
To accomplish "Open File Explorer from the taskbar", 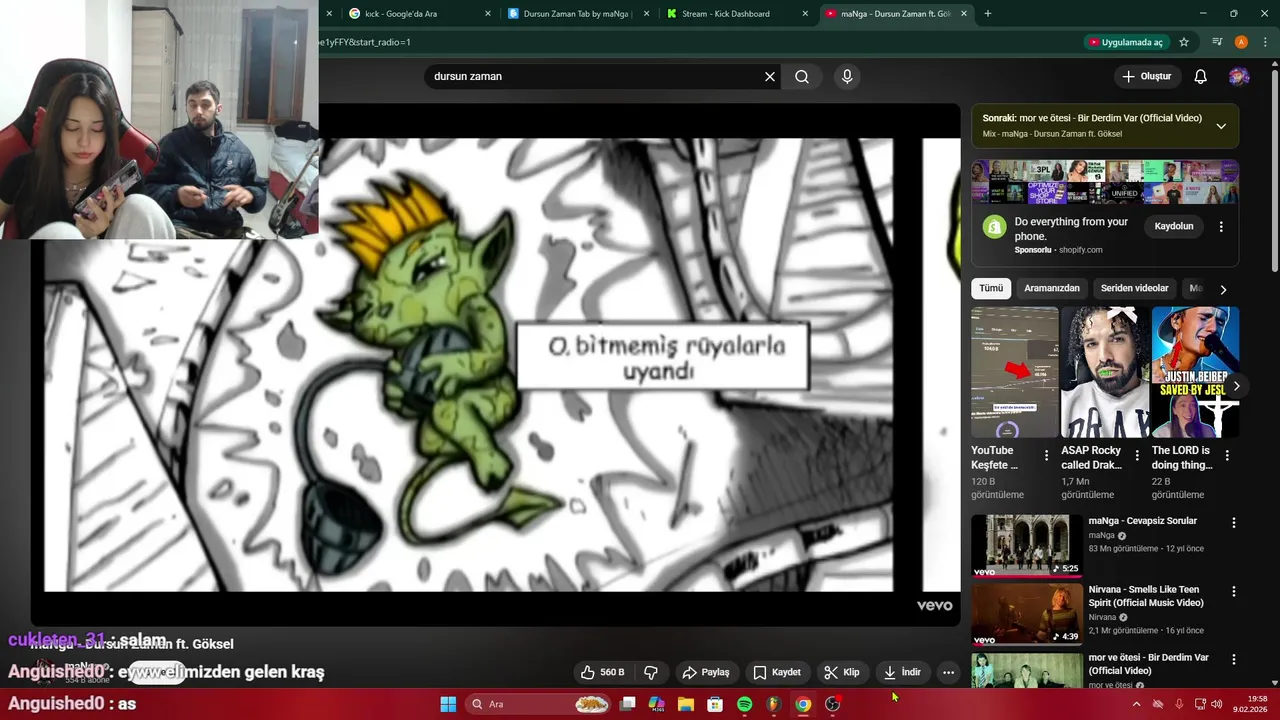I will pos(686,704).
